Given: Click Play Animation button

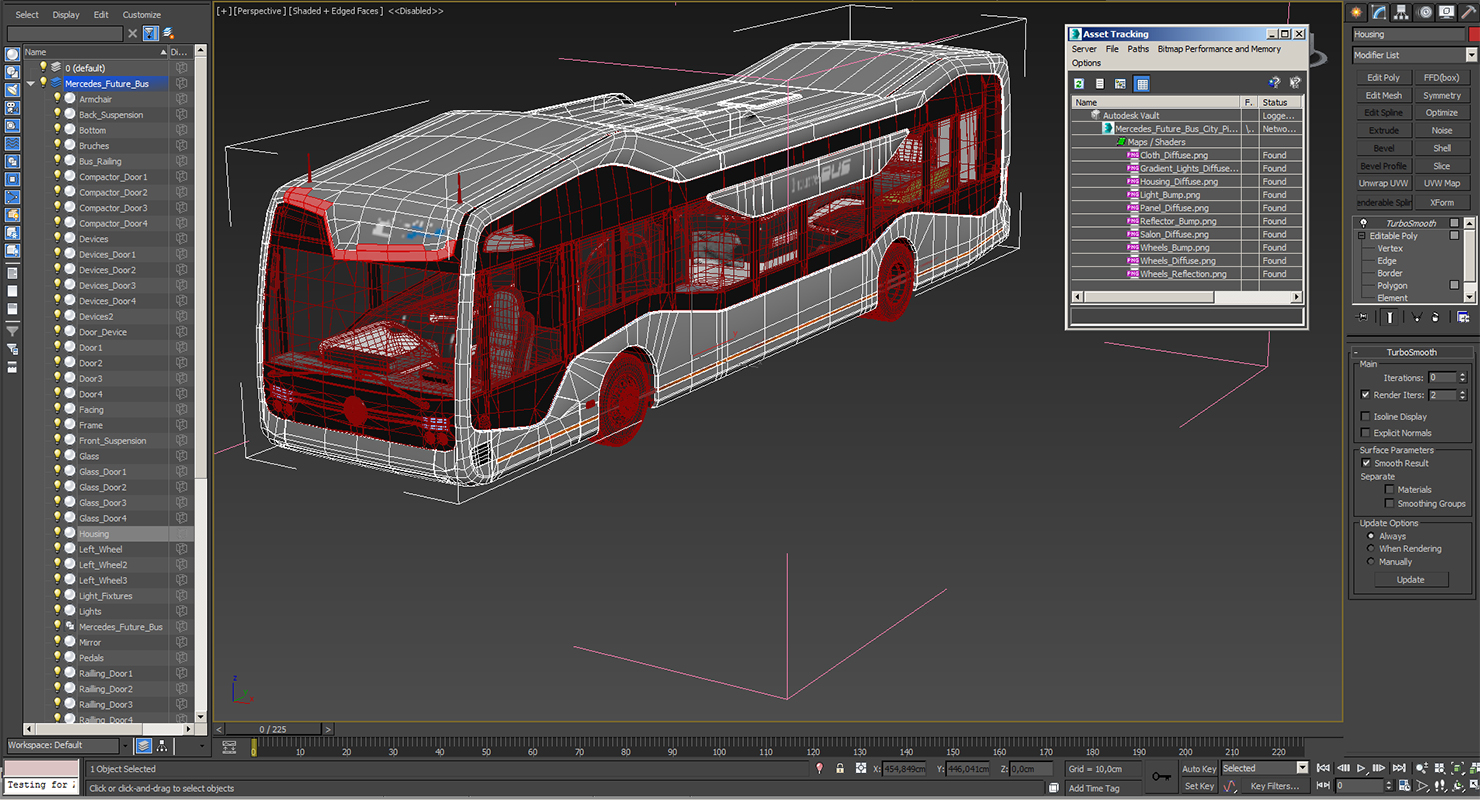Looking at the screenshot, I should [1361, 768].
